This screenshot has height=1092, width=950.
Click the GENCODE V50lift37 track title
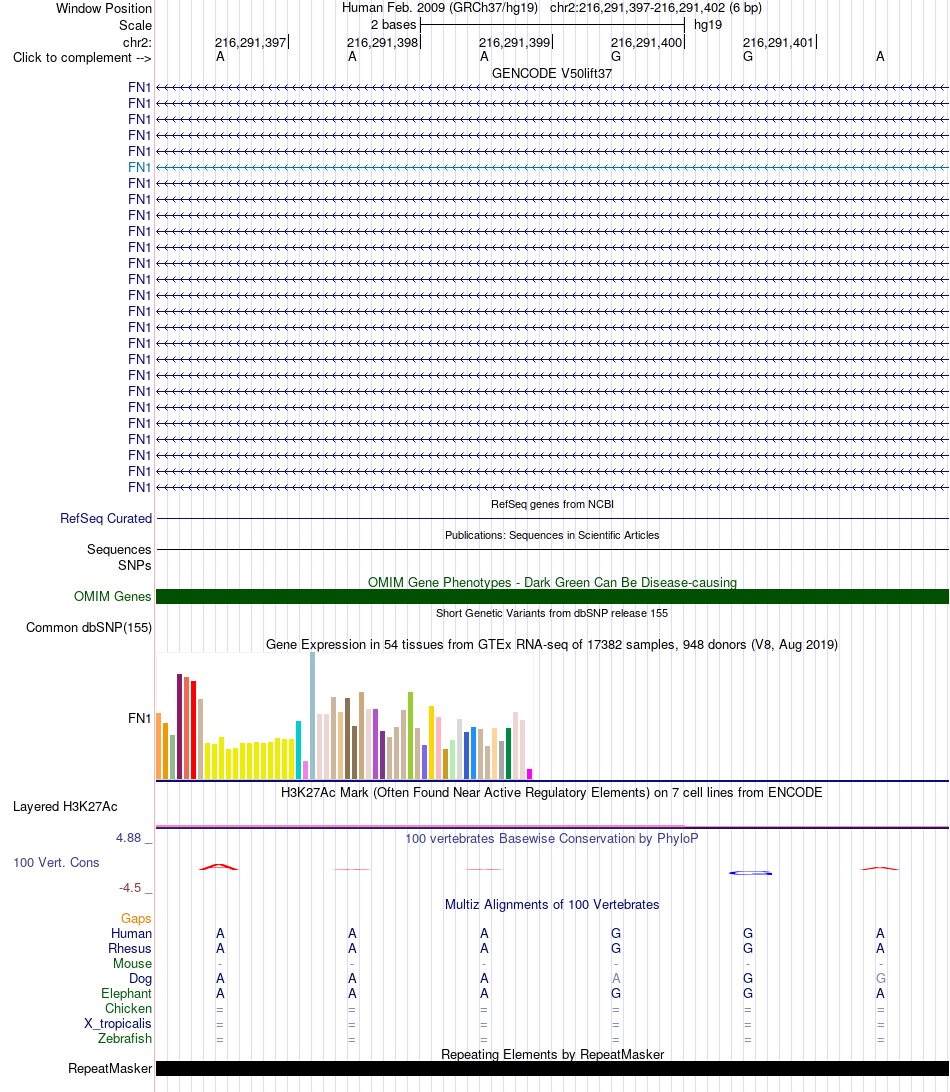pos(552,73)
